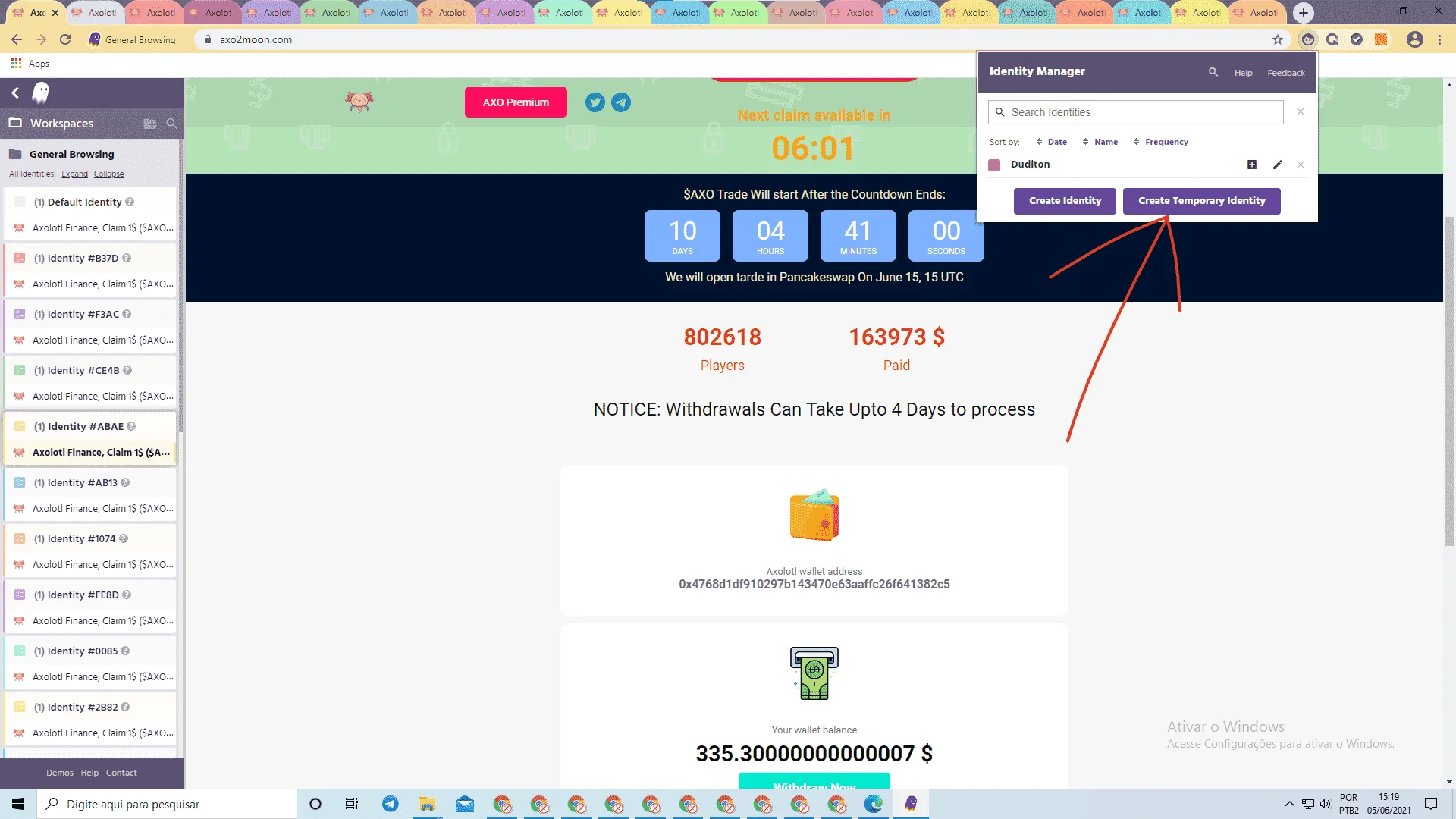
Task: Open the Demos link in sidebar footer
Action: click(x=60, y=773)
